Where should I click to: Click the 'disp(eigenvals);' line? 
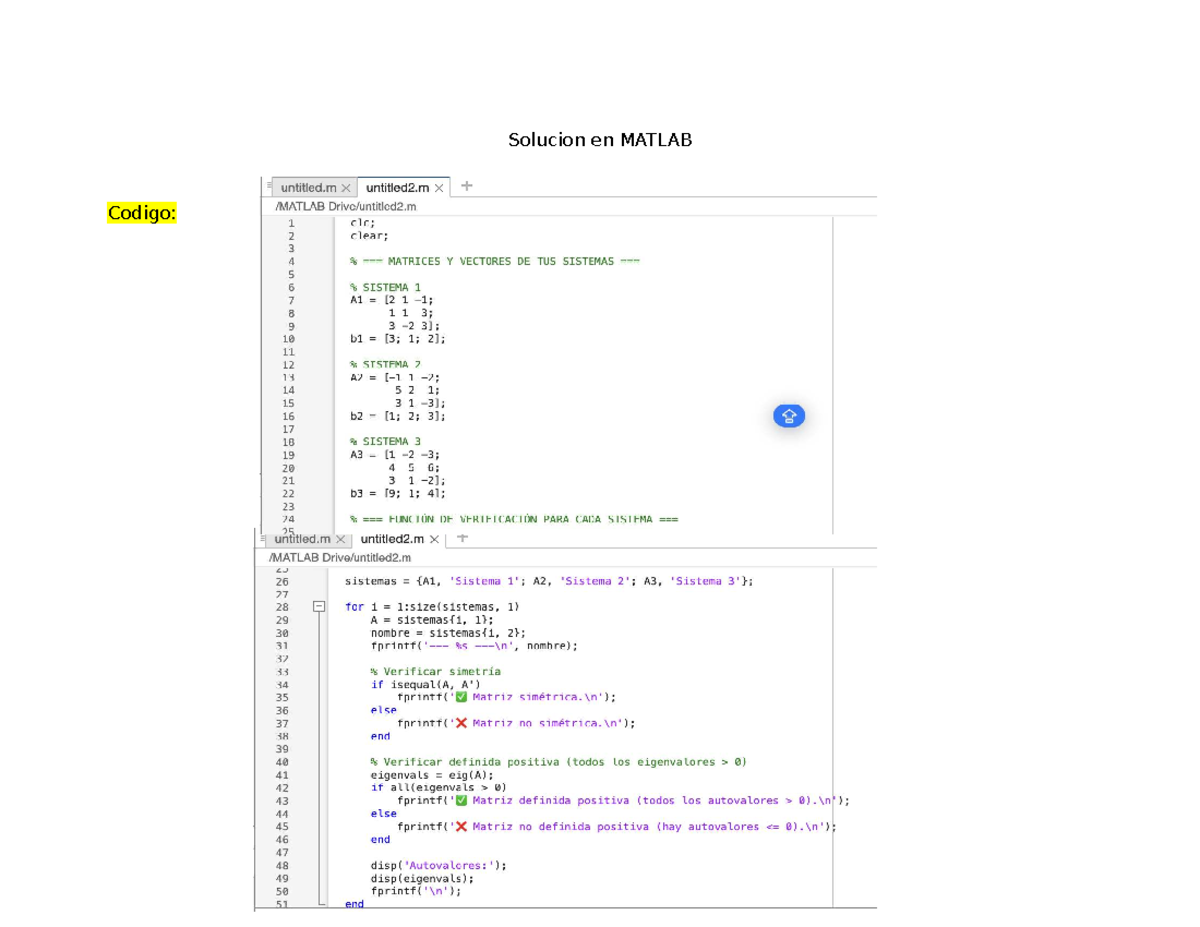pos(423,878)
